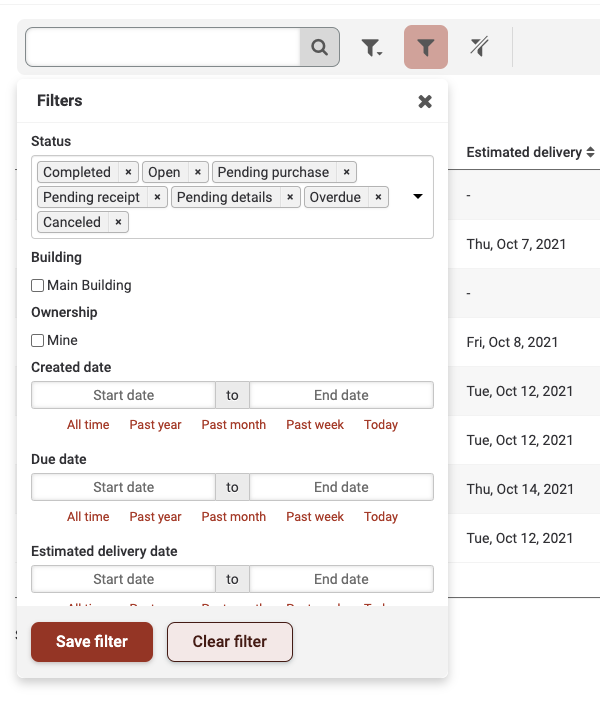The width and height of the screenshot is (600, 728).
Task: Click the clear filters crossed-funnel icon
Action: point(479,47)
